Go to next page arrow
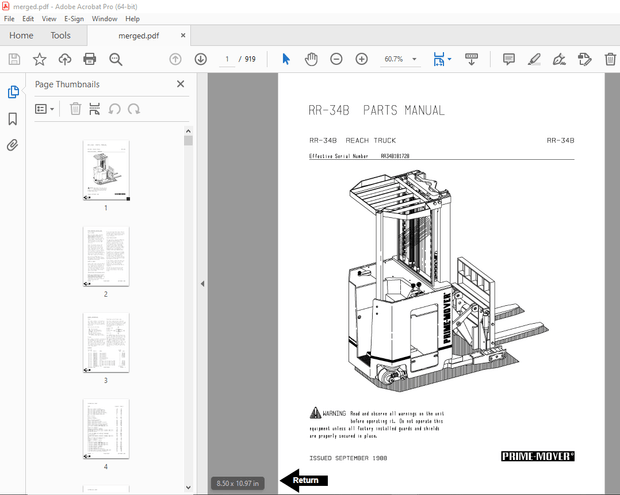 coord(200,59)
